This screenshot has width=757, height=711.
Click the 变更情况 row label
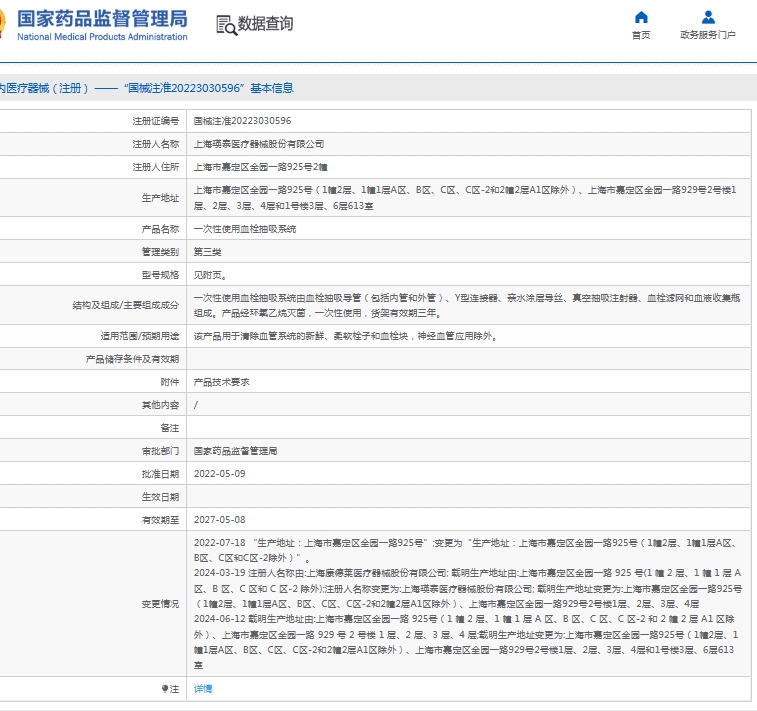(160, 604)
